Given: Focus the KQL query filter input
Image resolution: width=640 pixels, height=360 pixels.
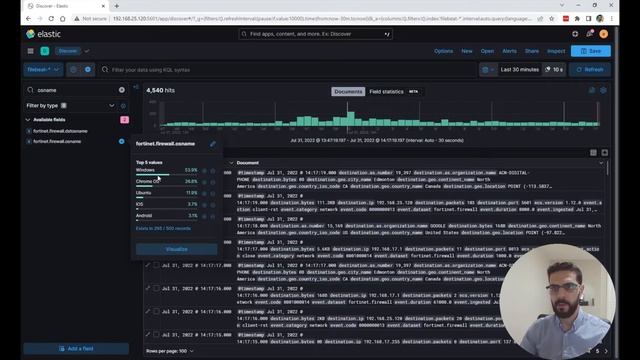Looking at the screenshot, I should pyautogui.click(x=288, y=70).
